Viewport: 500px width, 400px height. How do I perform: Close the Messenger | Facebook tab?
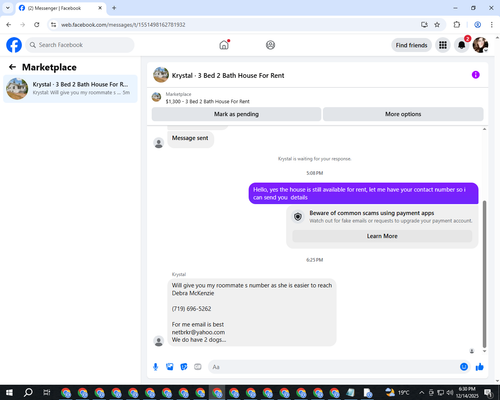(100, 8)
